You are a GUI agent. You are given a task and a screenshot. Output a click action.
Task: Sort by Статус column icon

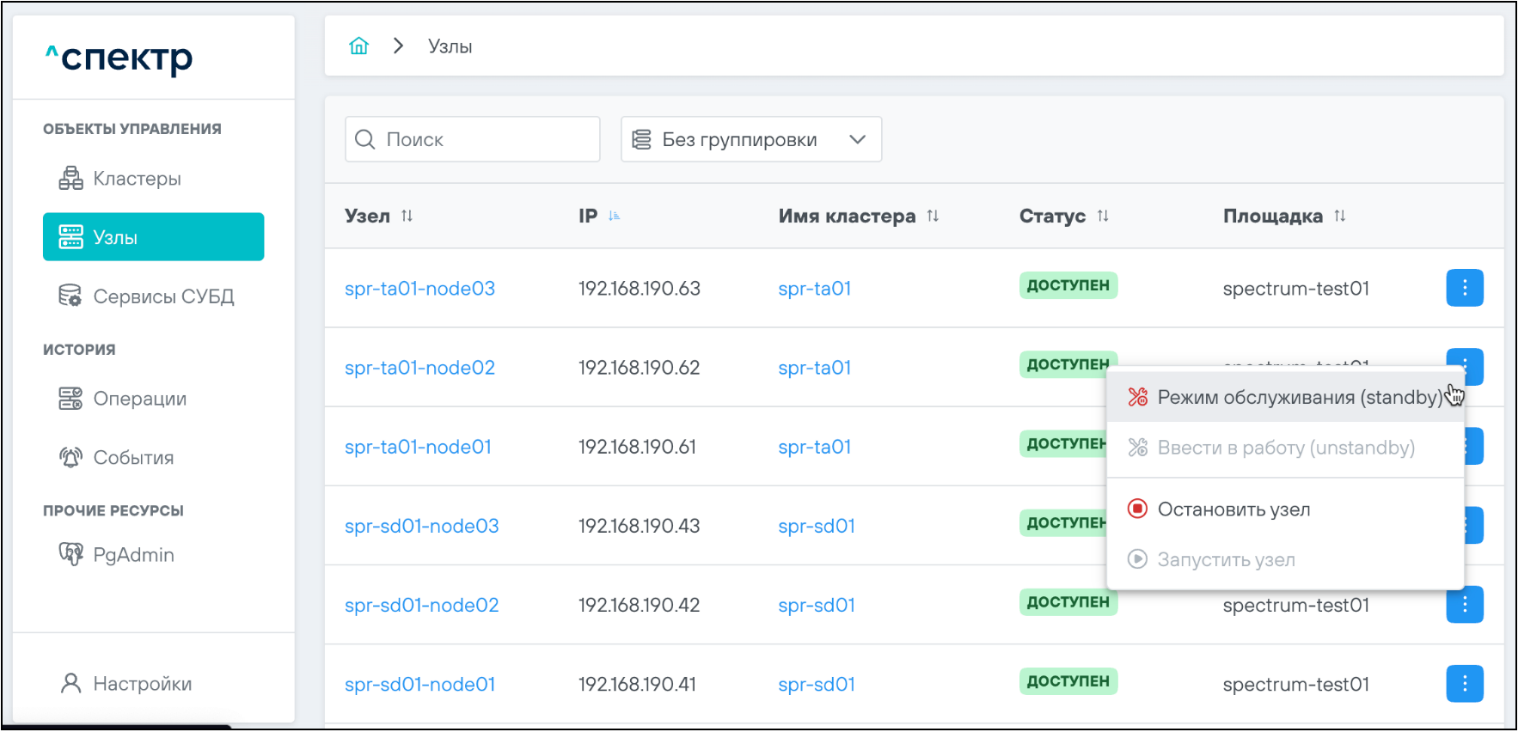1103,217
